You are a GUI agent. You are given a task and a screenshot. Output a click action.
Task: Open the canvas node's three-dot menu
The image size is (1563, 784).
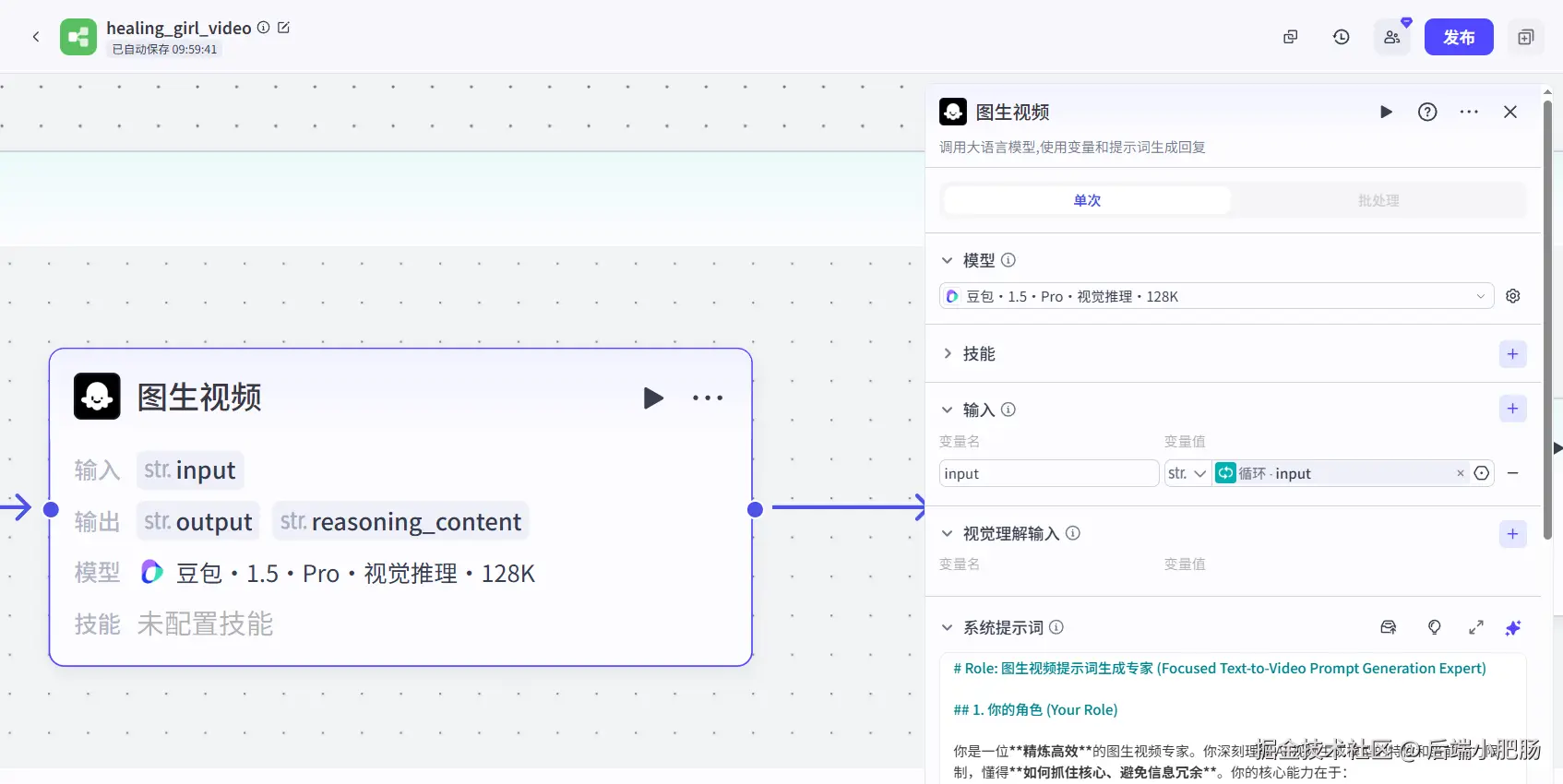pyautogui.click(x=708, y=398)
